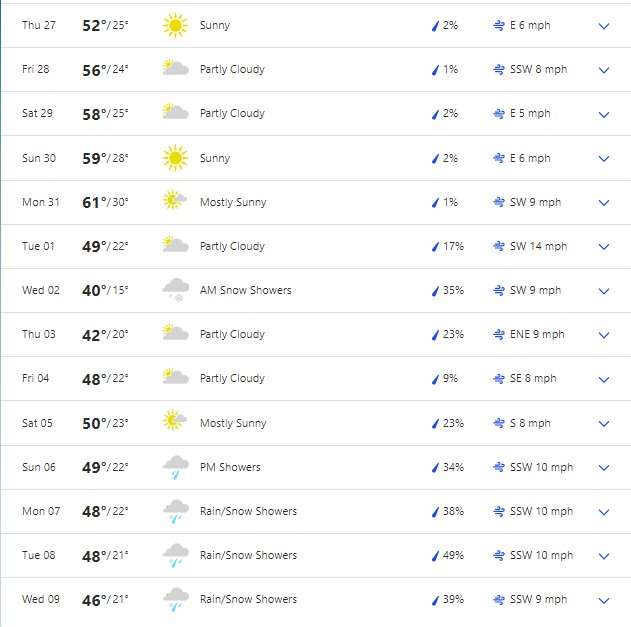Select the Tue 01 date label
The width and height of the screenshot is (631, 627).
pos(38,246)
